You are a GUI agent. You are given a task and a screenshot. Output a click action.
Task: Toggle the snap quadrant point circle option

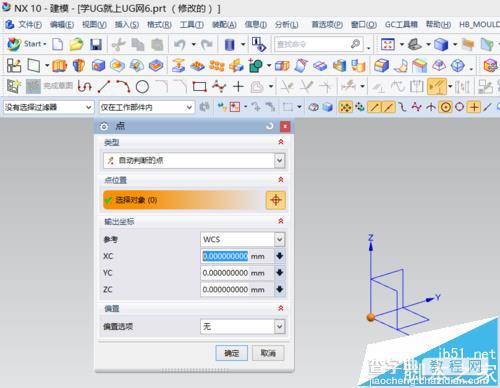(460, 107)
